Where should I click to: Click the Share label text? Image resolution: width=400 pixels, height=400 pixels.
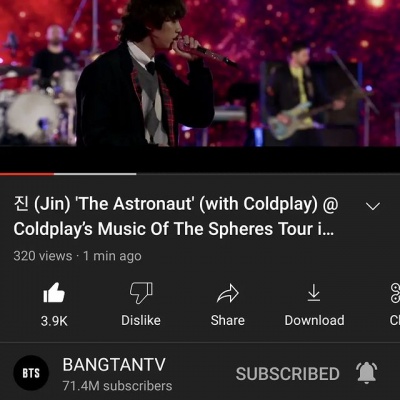click(x=228, y=320)
